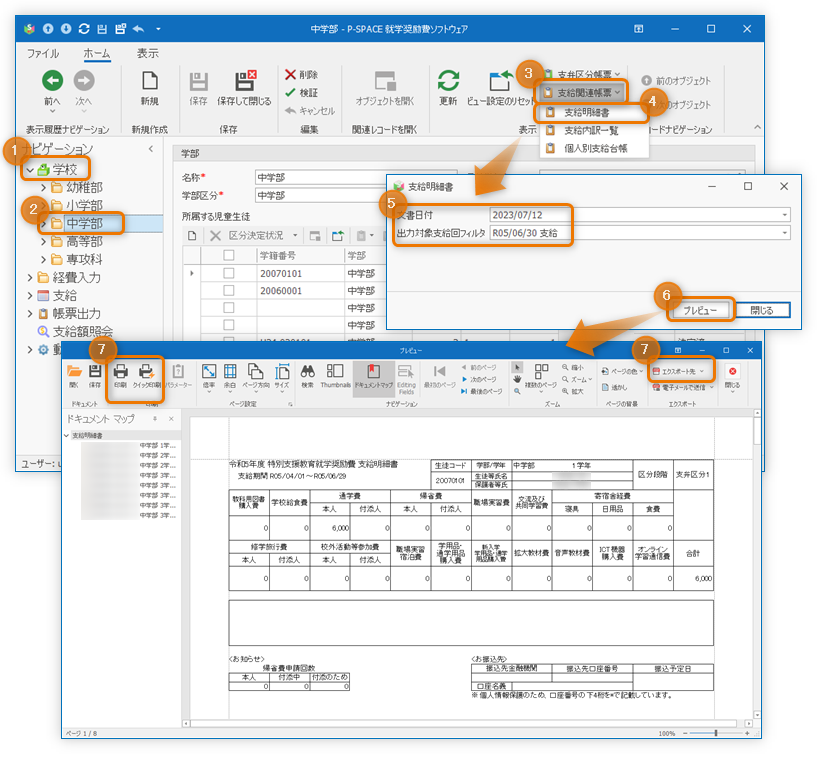Click the preview vertical scrollbar

point(757,565)
